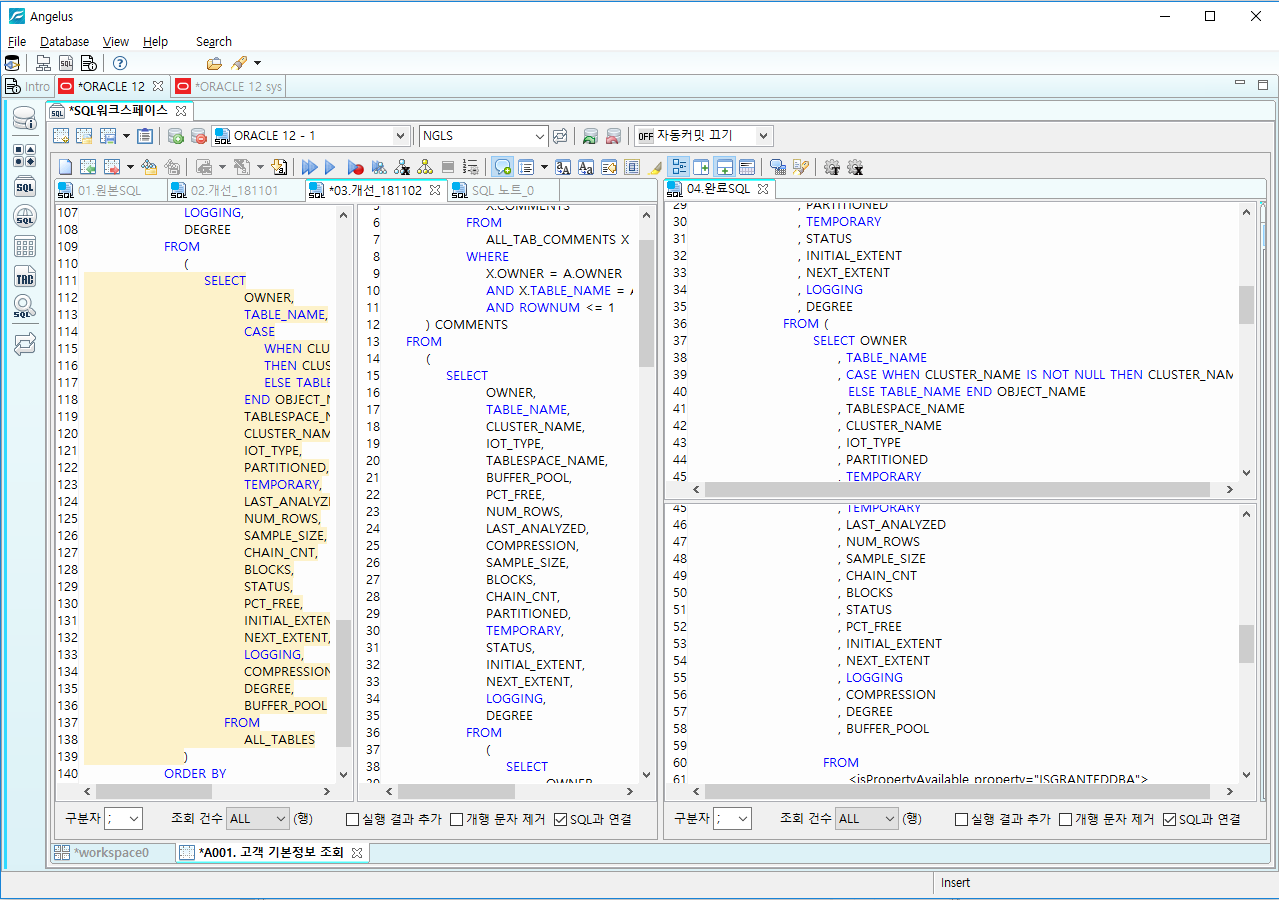Click the gear with T settings icon
This screenshot has width=1279, height=900.
coord(832,167)
